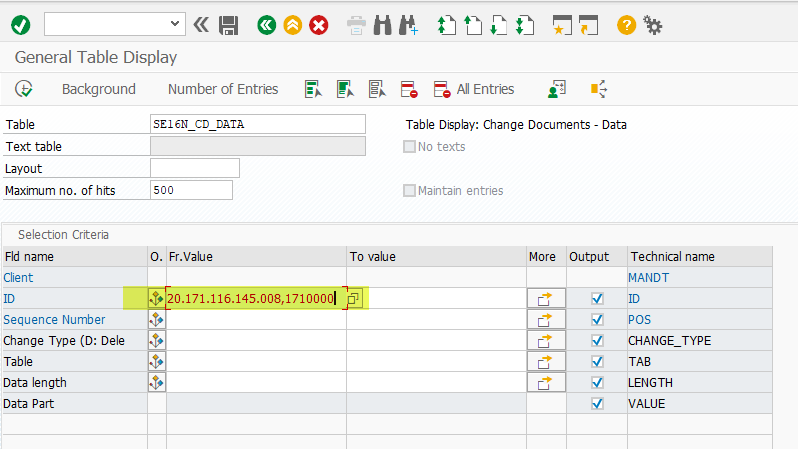
Task: Go to First Page icon
Action: 447,25
